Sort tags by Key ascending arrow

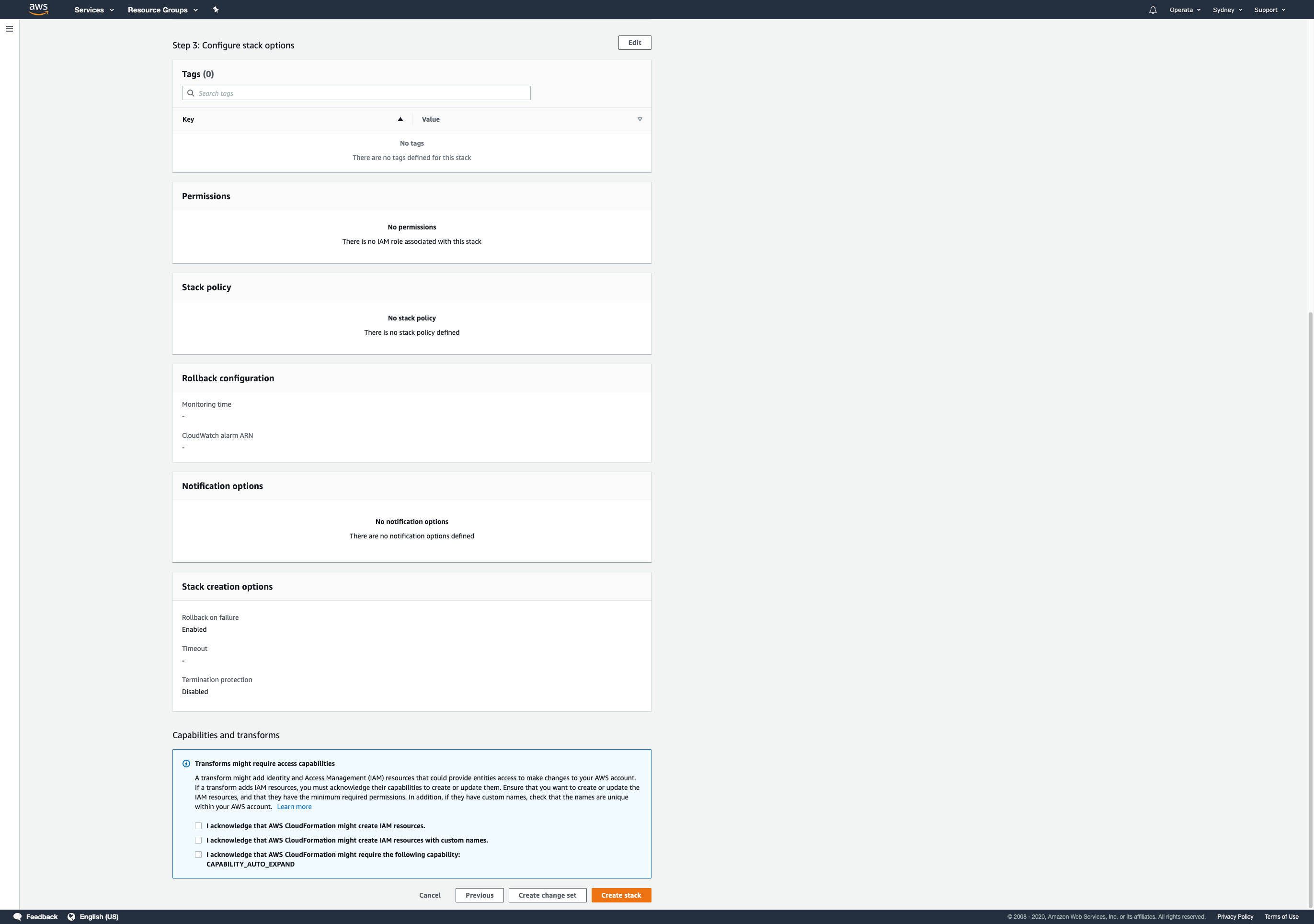(400, 120)
